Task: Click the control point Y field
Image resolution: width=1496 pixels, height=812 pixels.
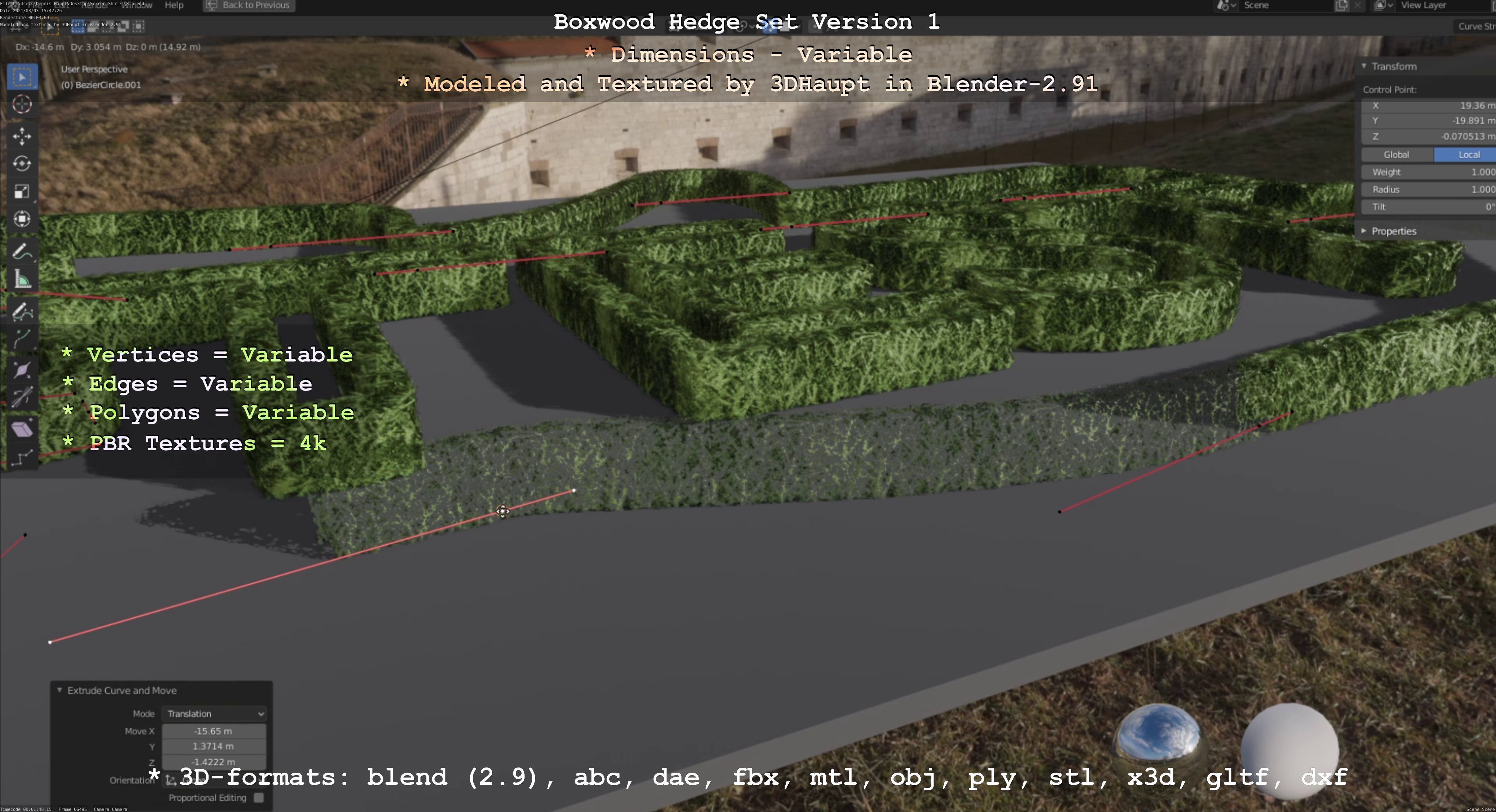Action: tap(1429, 121)
